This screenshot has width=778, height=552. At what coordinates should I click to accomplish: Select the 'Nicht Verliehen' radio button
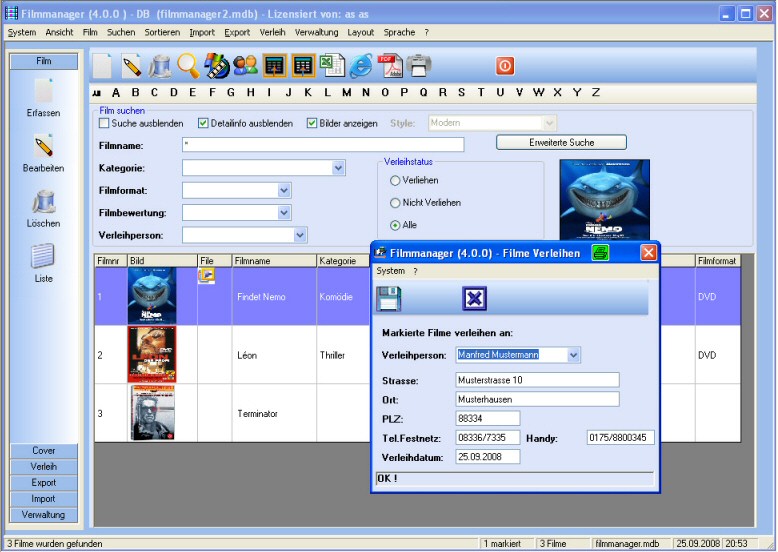(x=395, y=203)
